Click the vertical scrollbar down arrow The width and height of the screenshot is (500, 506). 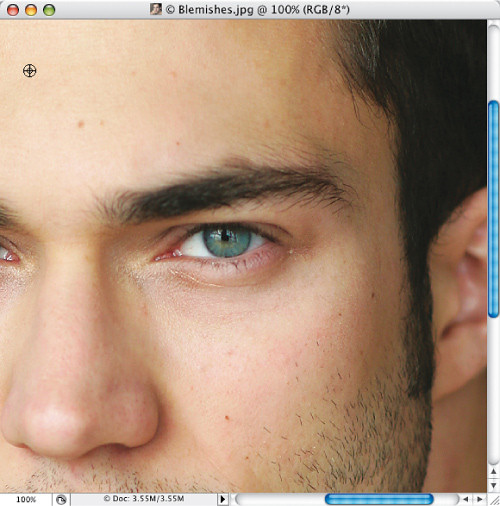coord(493,485)
